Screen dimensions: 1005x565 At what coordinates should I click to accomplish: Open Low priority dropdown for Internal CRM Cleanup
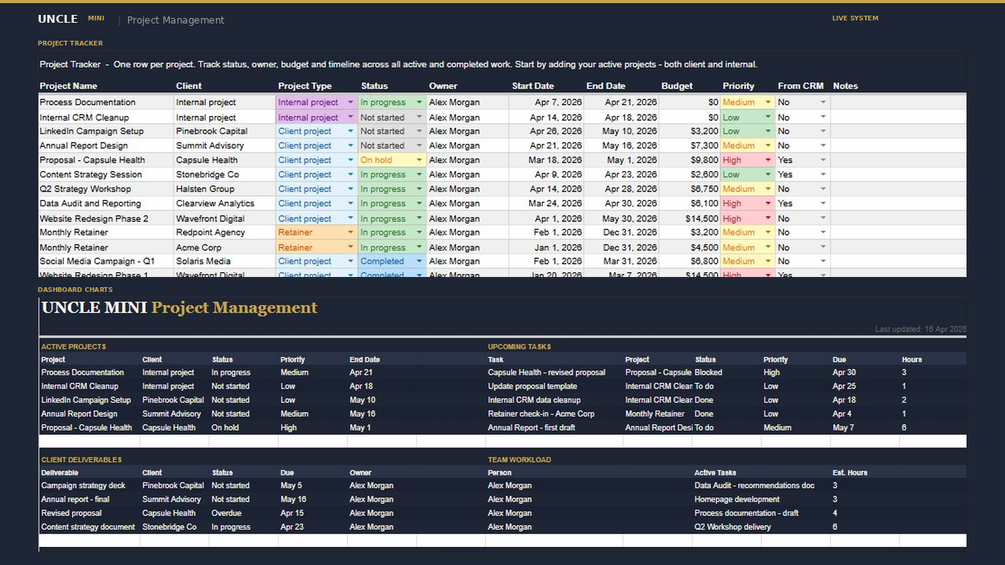(x=767, y=117)
